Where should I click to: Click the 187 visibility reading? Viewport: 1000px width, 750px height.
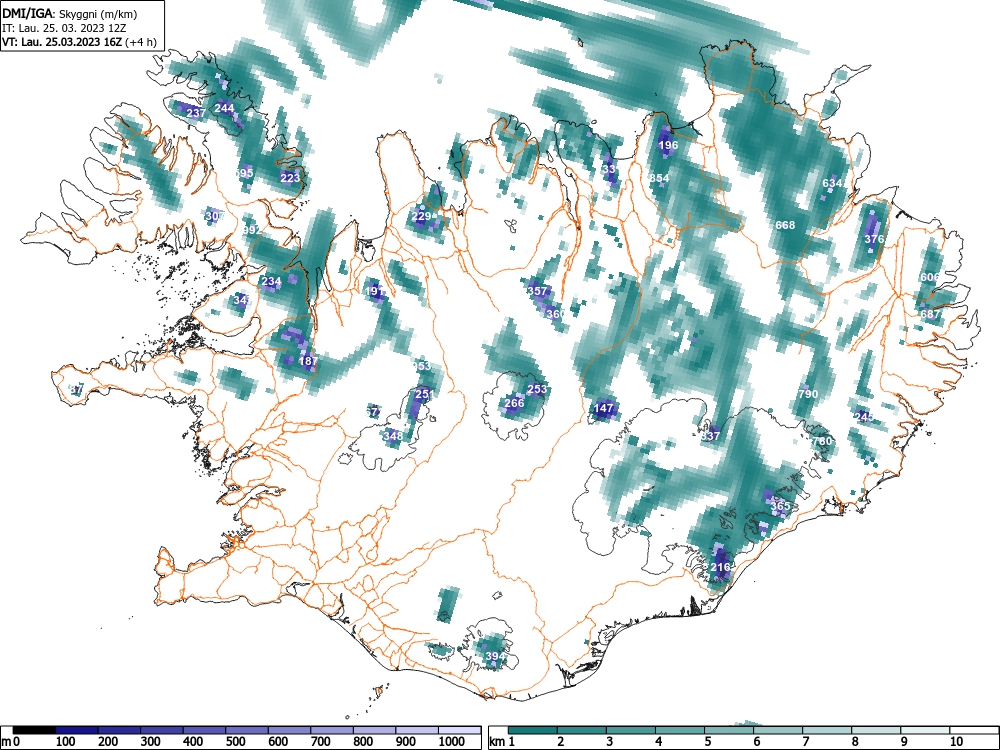pyautogui.click(x=308, y=360)
